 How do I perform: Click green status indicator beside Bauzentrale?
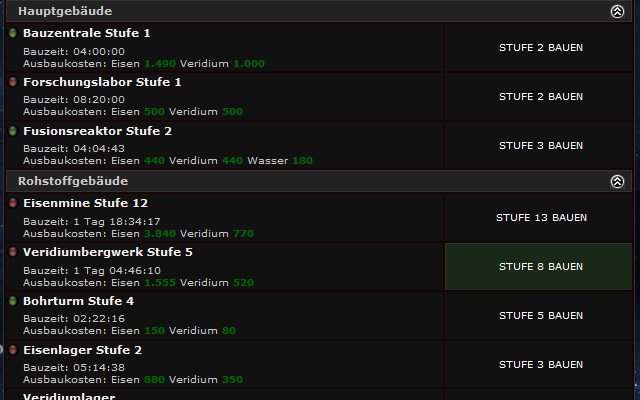coord(13,33)
